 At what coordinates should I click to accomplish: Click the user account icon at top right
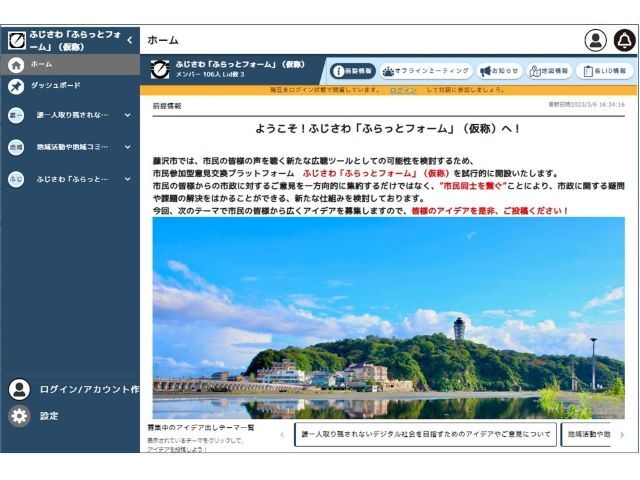coord(596,40)
